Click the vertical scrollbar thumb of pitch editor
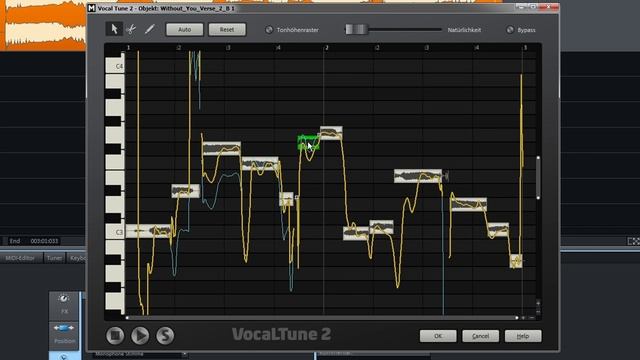This screenshot has height=360, width=640. point(538,178)
